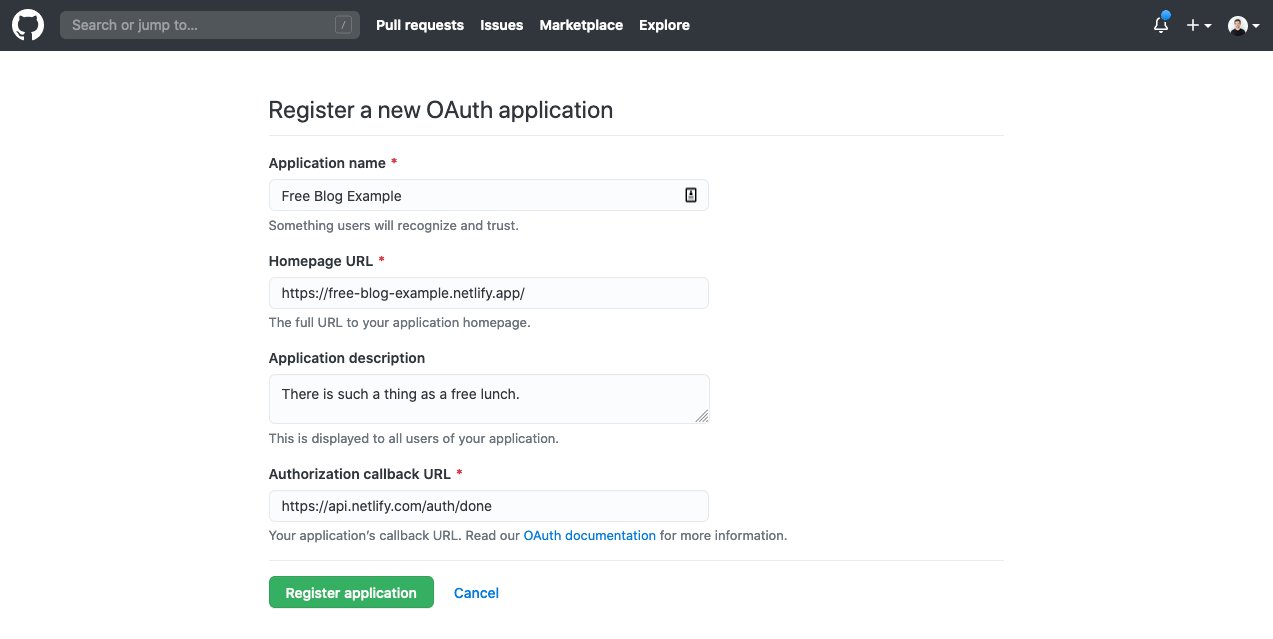Open the OAuth documentation link
Screen dimensions: 1273x639
click(590, 535)
